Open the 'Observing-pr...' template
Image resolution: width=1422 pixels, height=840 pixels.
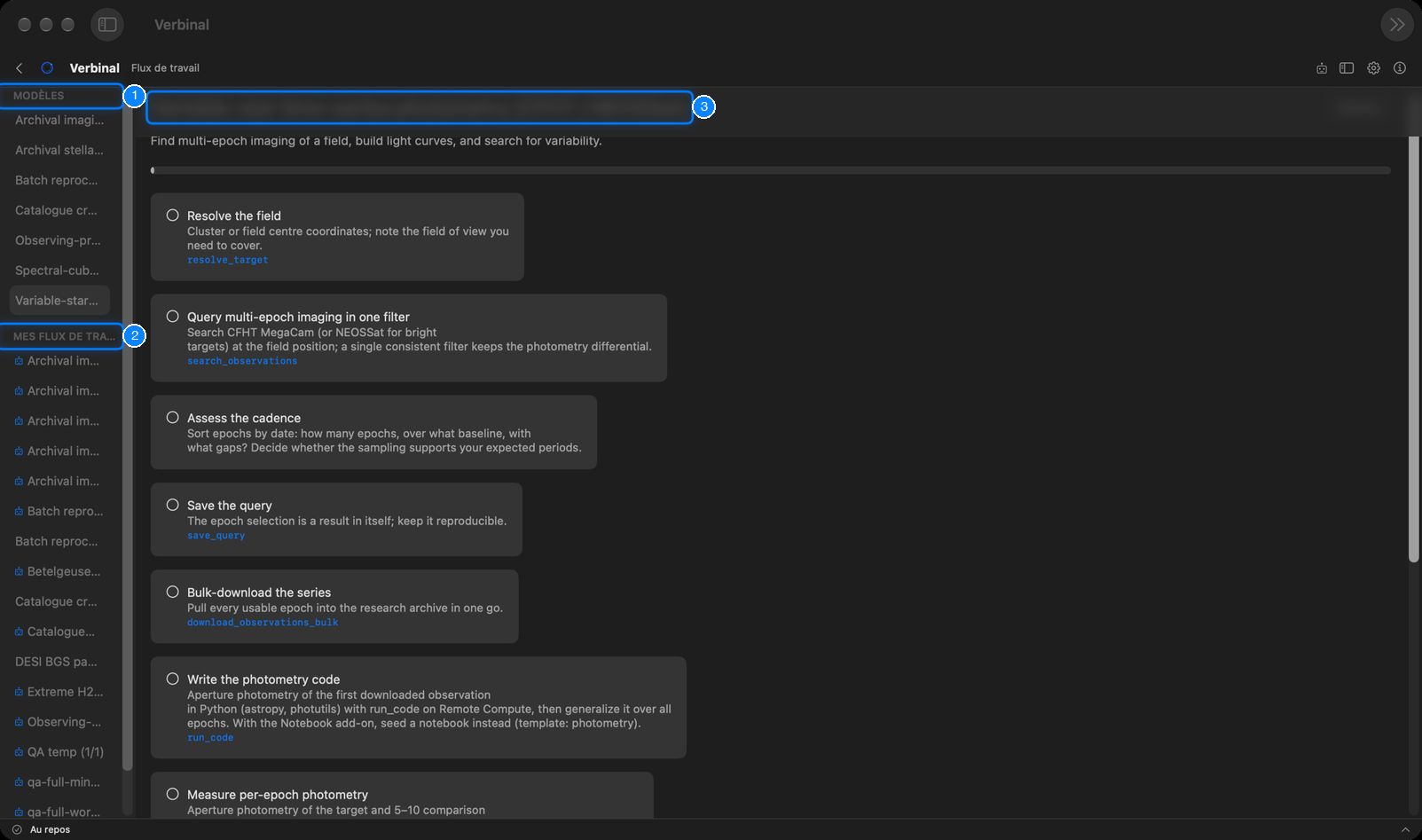coord(59,240)
